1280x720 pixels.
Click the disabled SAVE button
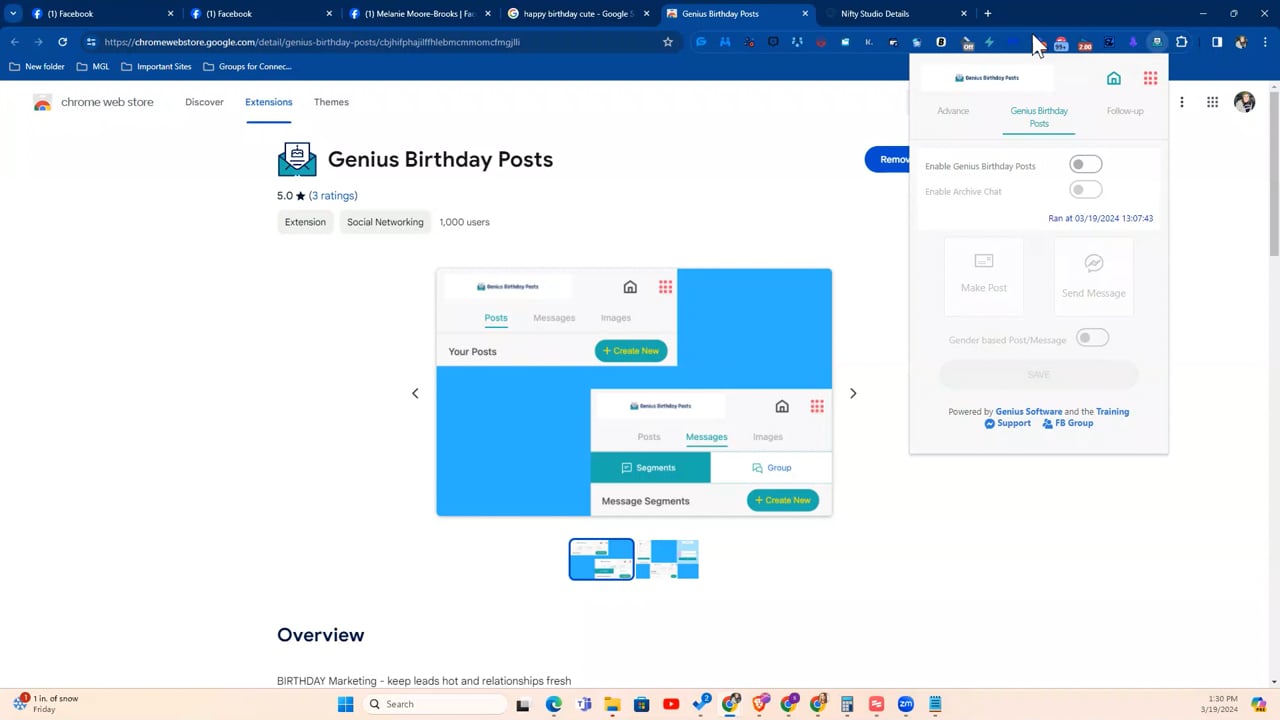pyautogui.click(x=1038, y=374)
